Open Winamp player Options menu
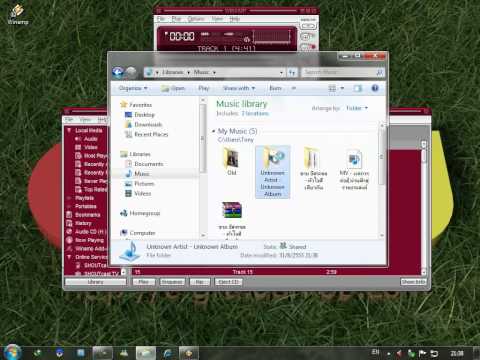480x360 pixels. coord(196,19)
